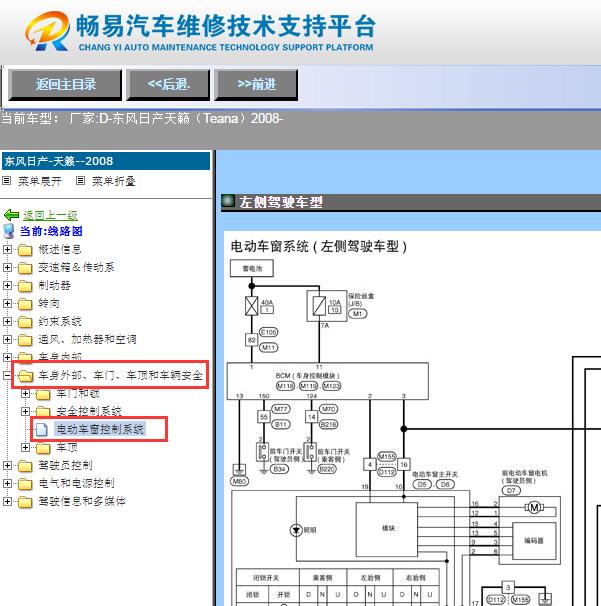Click the 编码器 block in wiring diagram
Screen dimensions: 601x606
coord(534,541)
